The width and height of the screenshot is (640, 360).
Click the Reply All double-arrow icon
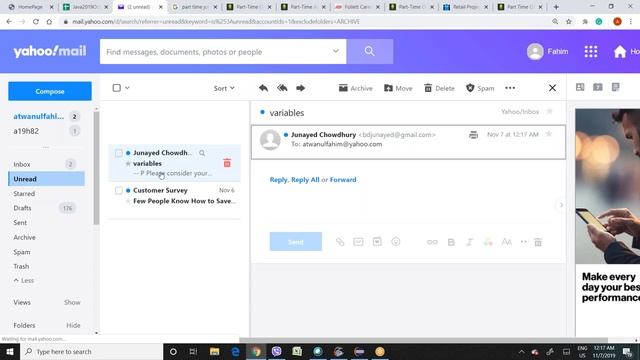pos(282,88)
